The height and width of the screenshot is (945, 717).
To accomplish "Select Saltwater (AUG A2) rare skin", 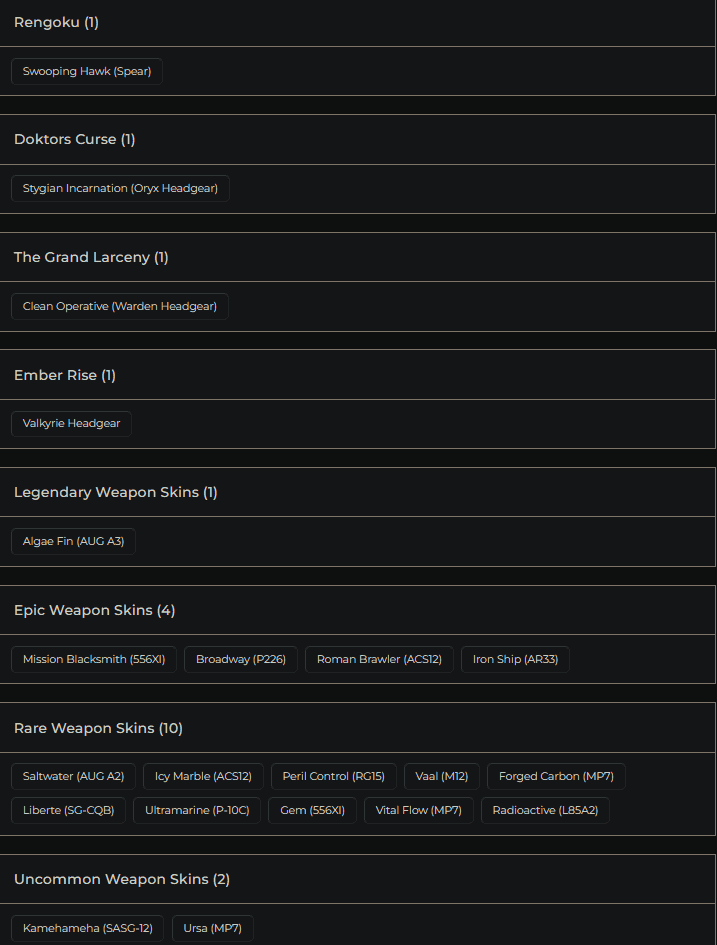I will 73,776.
